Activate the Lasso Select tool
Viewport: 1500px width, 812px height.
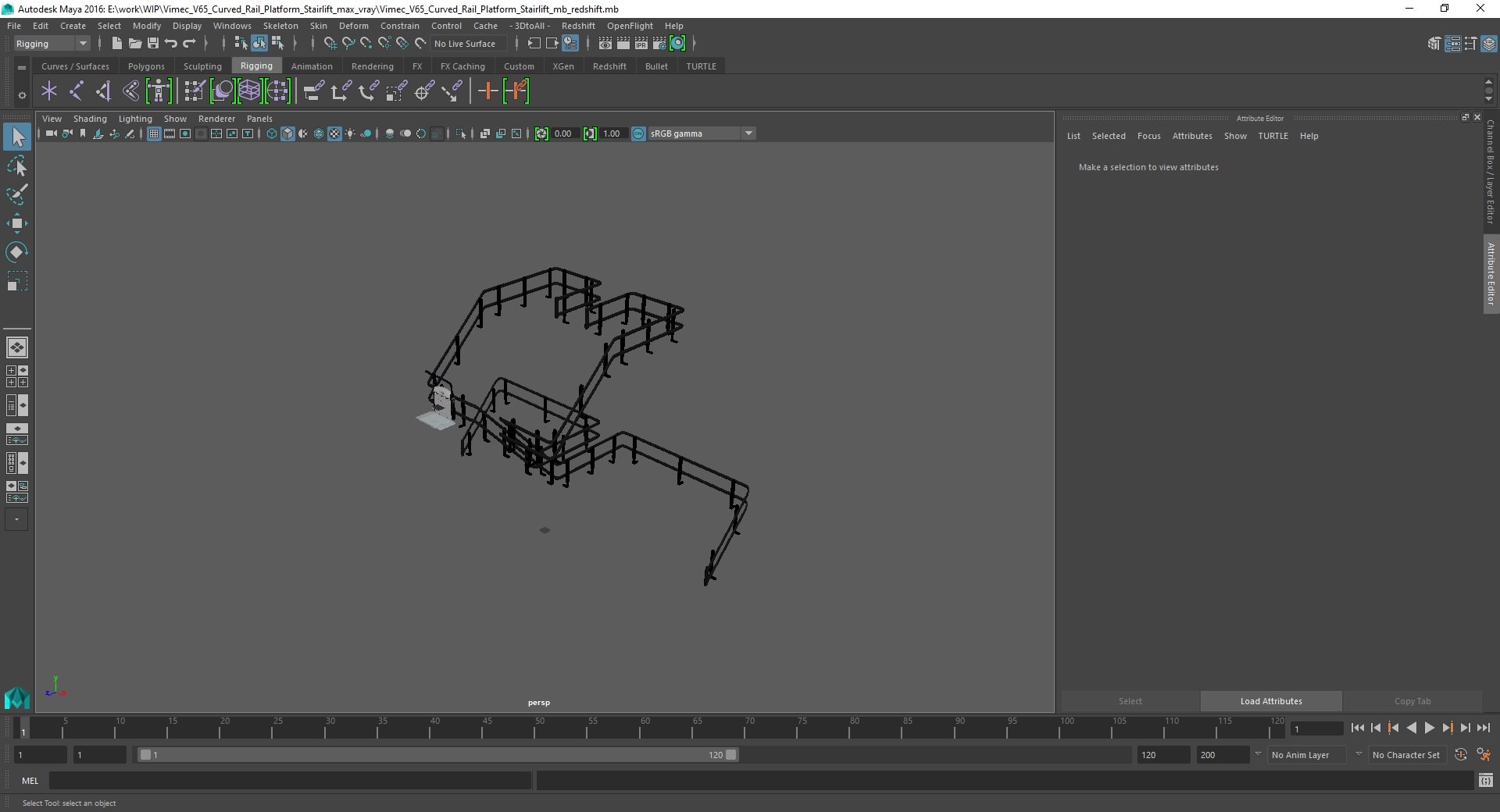pyautogui.click(x=16, y=166)
